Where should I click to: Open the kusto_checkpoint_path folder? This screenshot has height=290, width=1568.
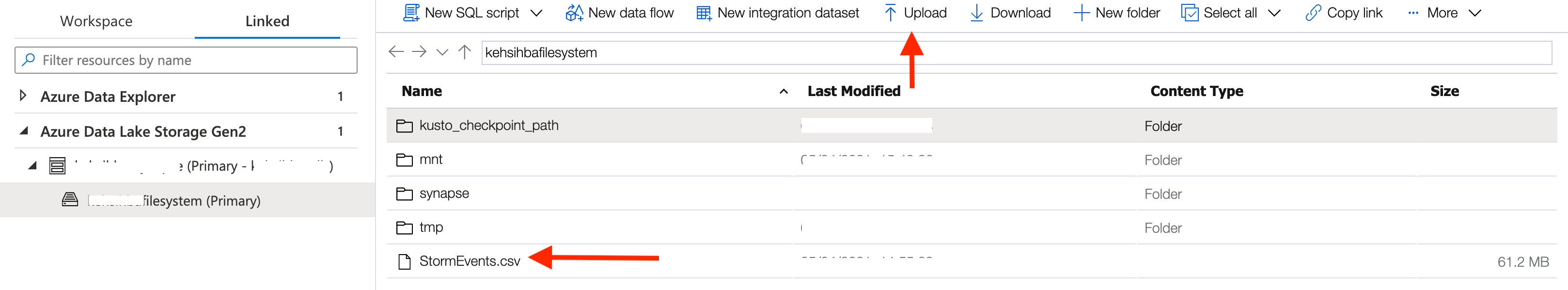click(488, 126)
